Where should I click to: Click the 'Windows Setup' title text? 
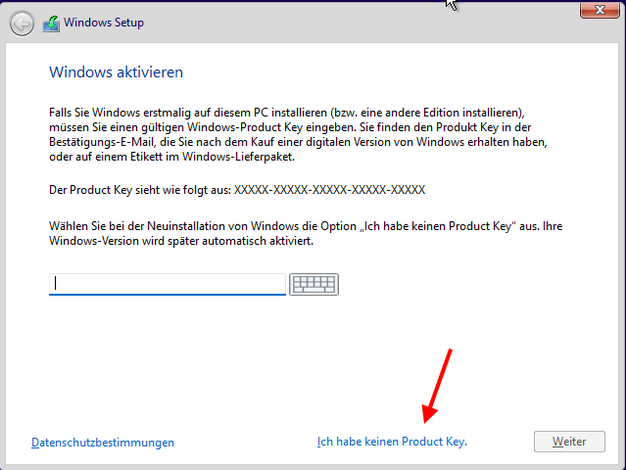click(103, 21)
